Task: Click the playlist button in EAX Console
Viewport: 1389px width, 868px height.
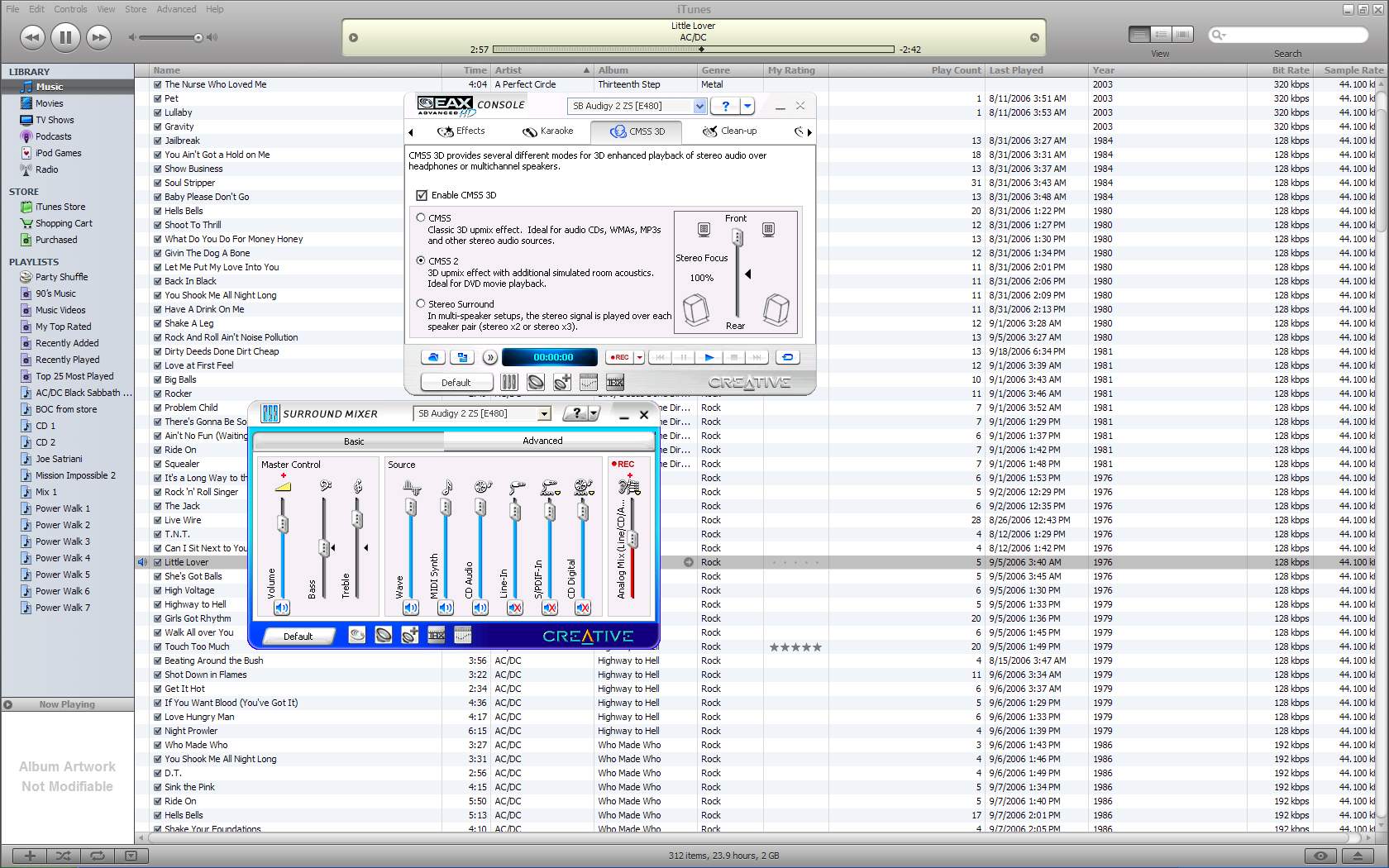Action: (462, 357)
